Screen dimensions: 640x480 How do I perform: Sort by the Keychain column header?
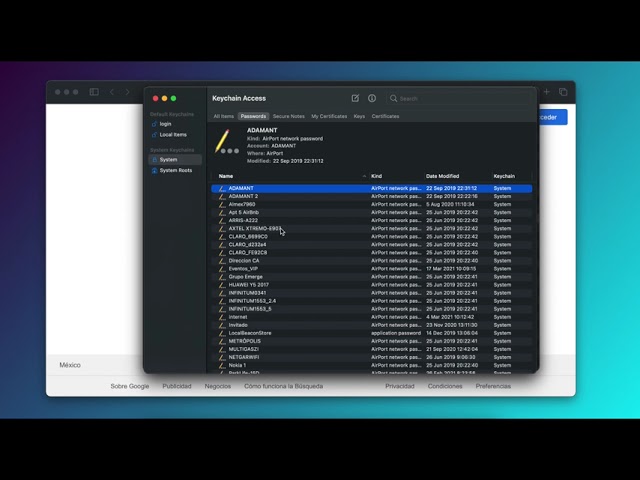pyautogui.click(x=504, y=176)
